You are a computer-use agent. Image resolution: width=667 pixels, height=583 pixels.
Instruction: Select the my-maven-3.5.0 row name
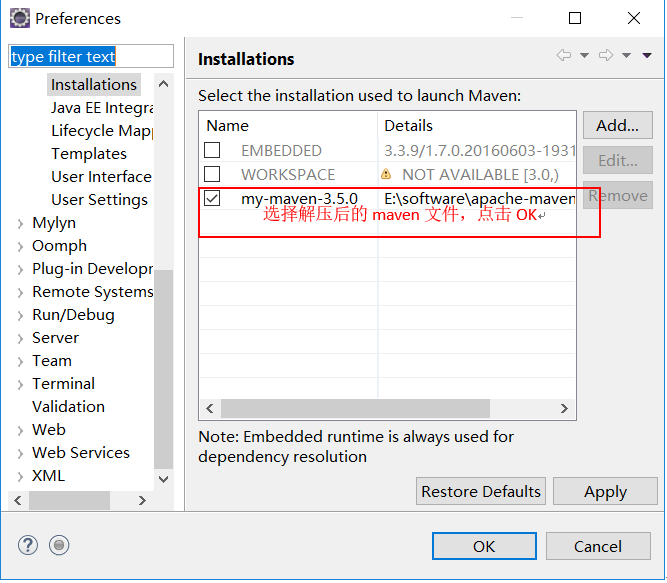coord(299,199)
